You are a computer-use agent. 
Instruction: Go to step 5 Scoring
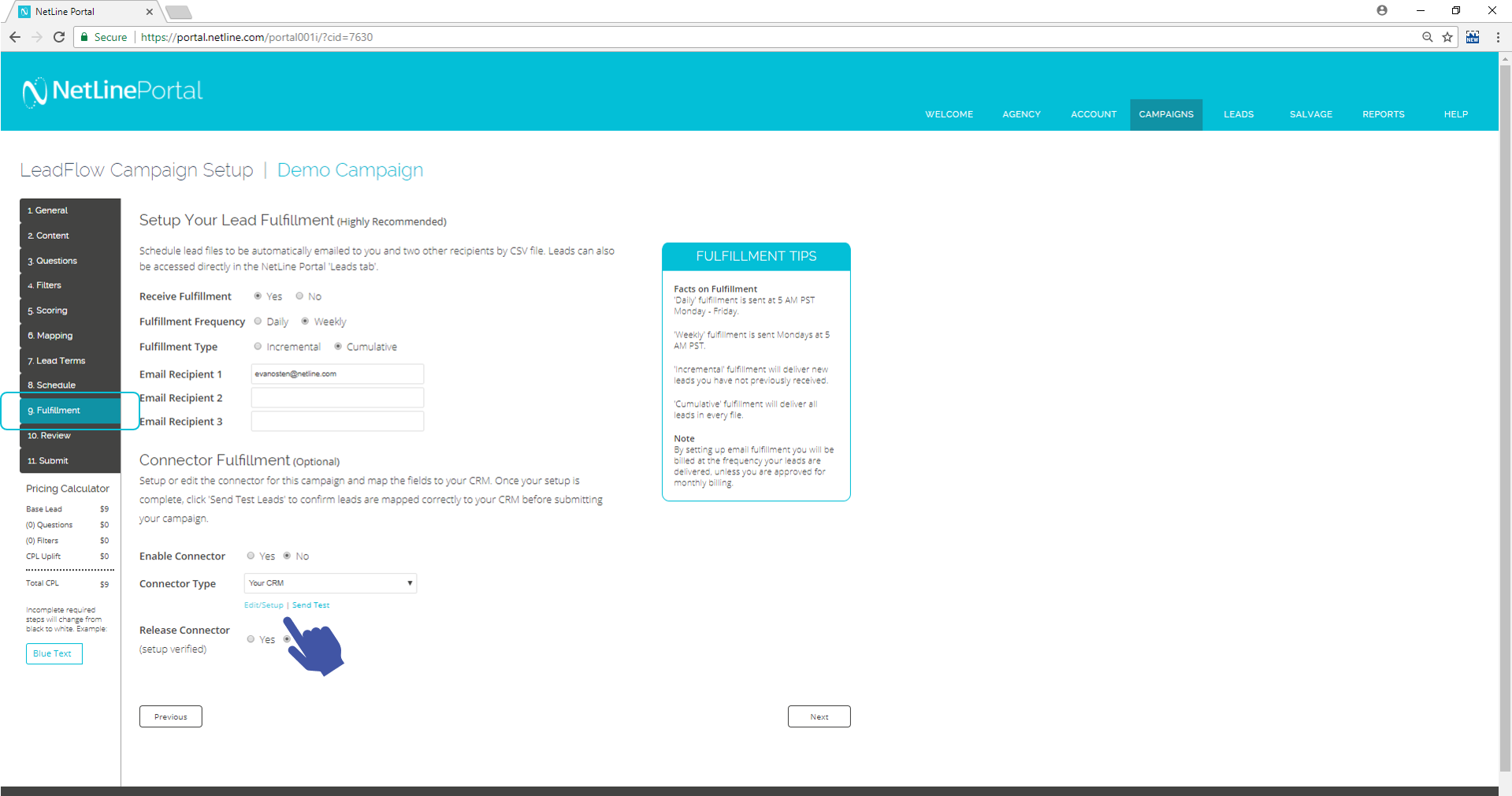pos(70,311)
